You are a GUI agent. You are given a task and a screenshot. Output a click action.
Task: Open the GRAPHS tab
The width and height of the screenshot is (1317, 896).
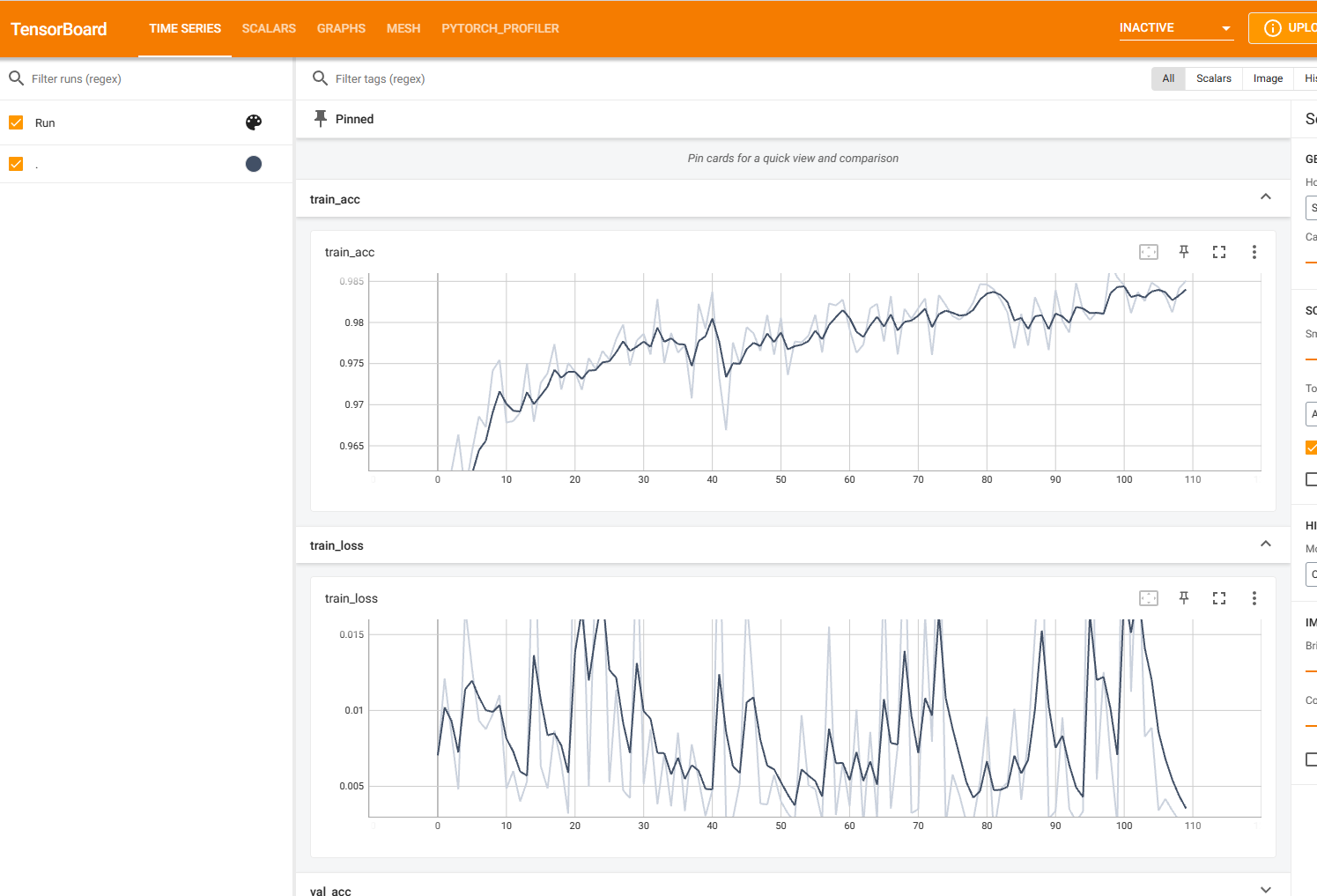point(341,28)
